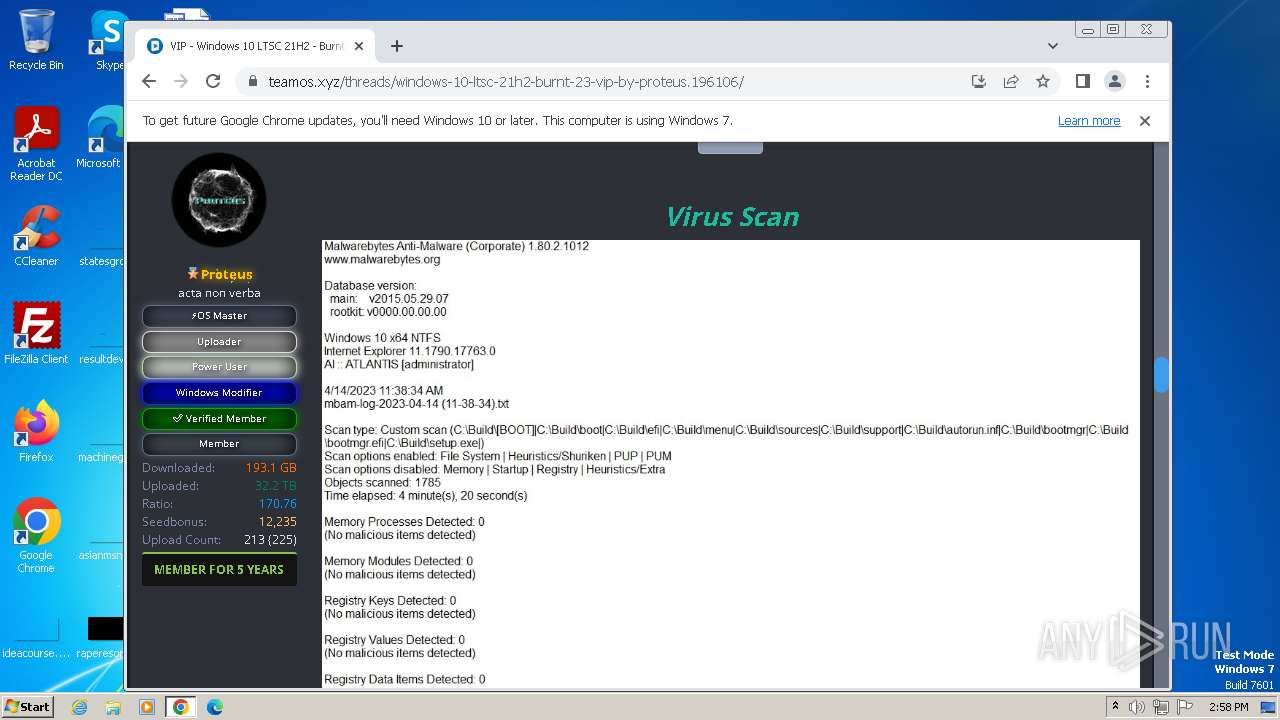Viewport: 1280px width, 720px height.
Task: Click the forward navigation arrow
Action: [181, 82]
